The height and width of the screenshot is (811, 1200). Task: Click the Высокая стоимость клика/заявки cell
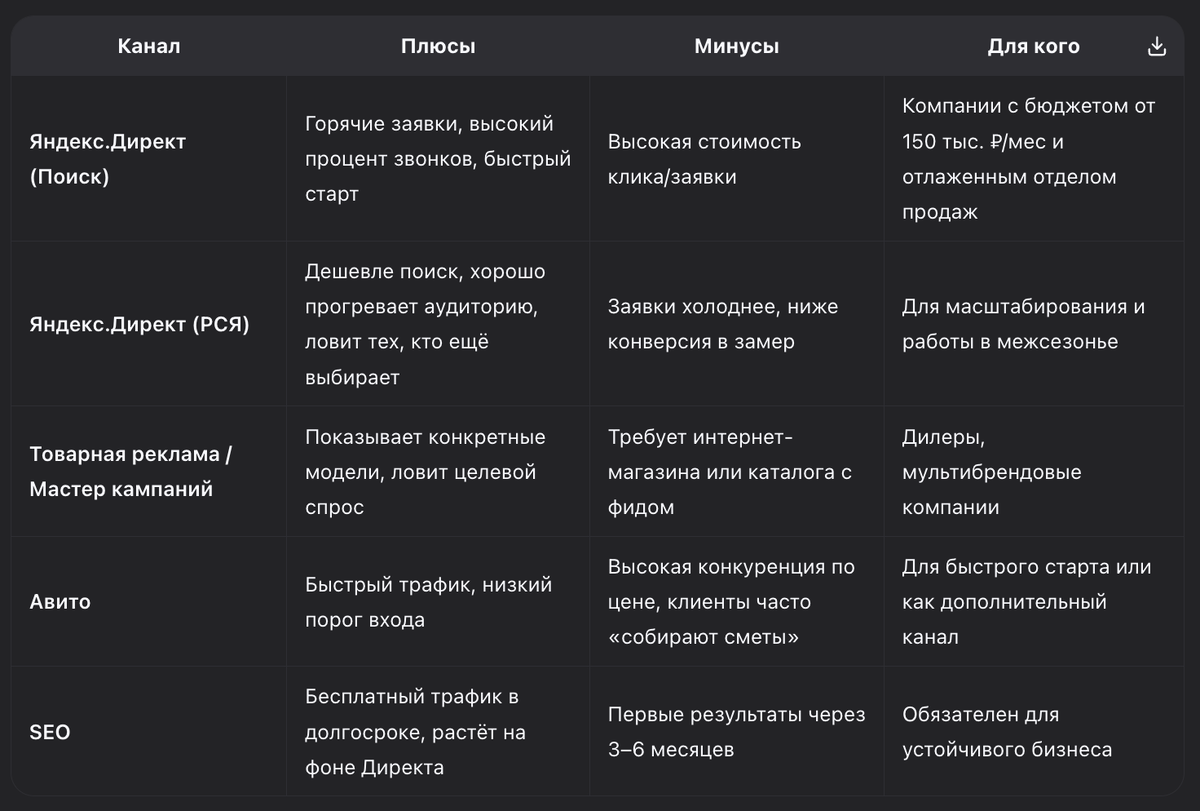(x=704, y=159)
